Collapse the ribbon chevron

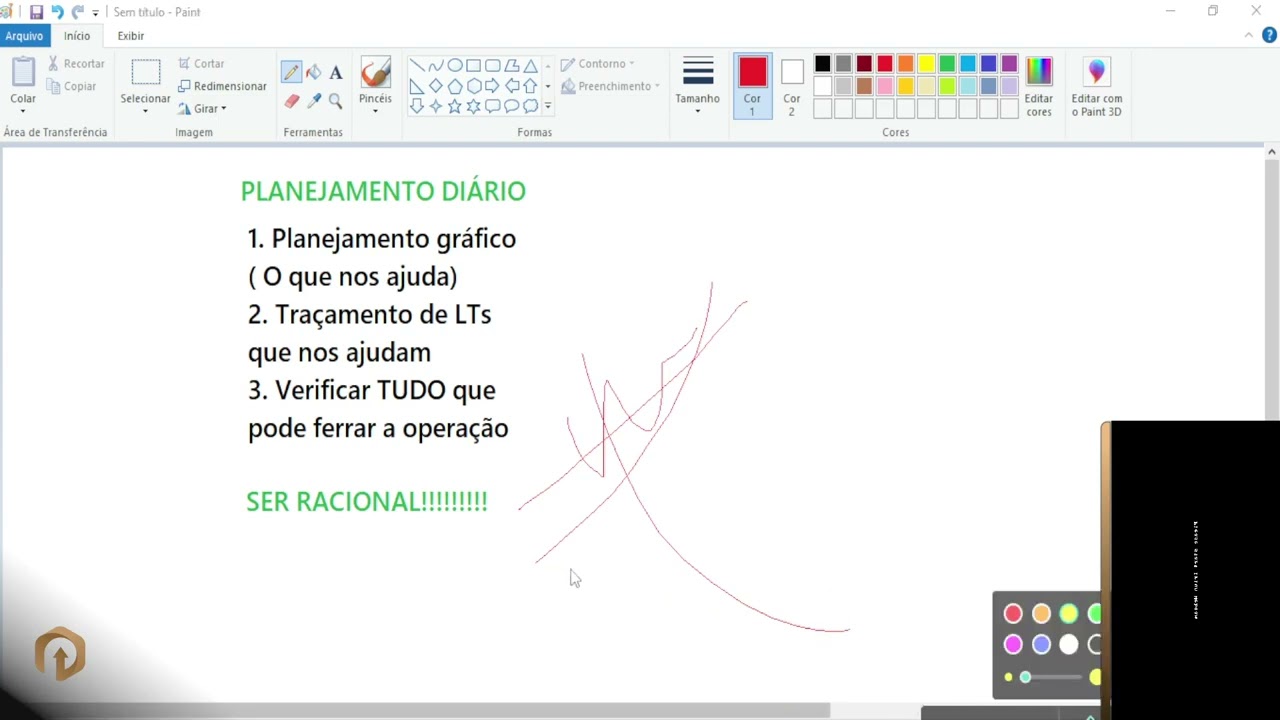point(1248,35)
